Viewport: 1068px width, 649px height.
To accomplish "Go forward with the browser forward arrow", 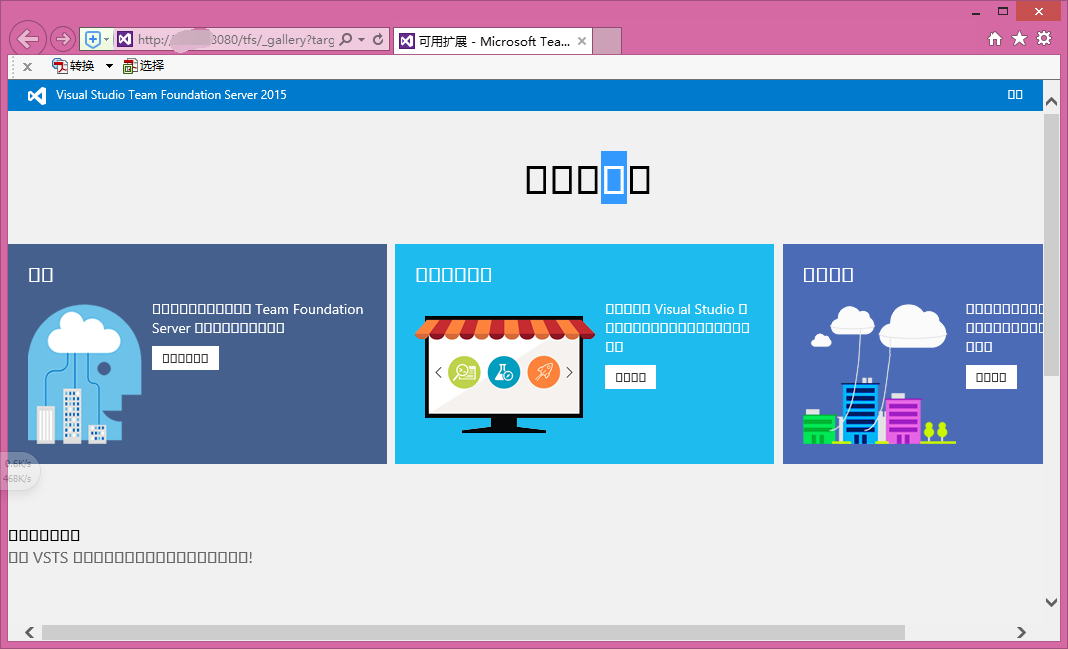I will [63, 39].
